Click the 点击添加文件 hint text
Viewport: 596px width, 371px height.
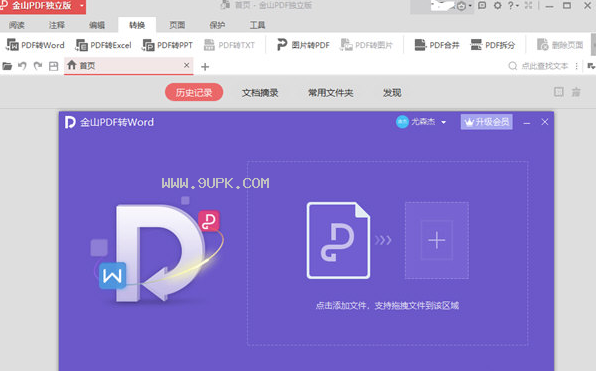[387, 306]
